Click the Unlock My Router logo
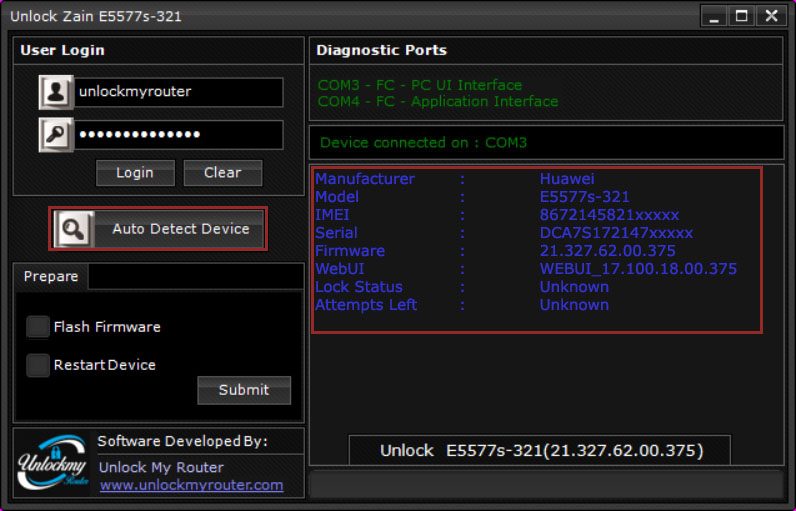Screen dimensions: 796x511 (53, 463)
